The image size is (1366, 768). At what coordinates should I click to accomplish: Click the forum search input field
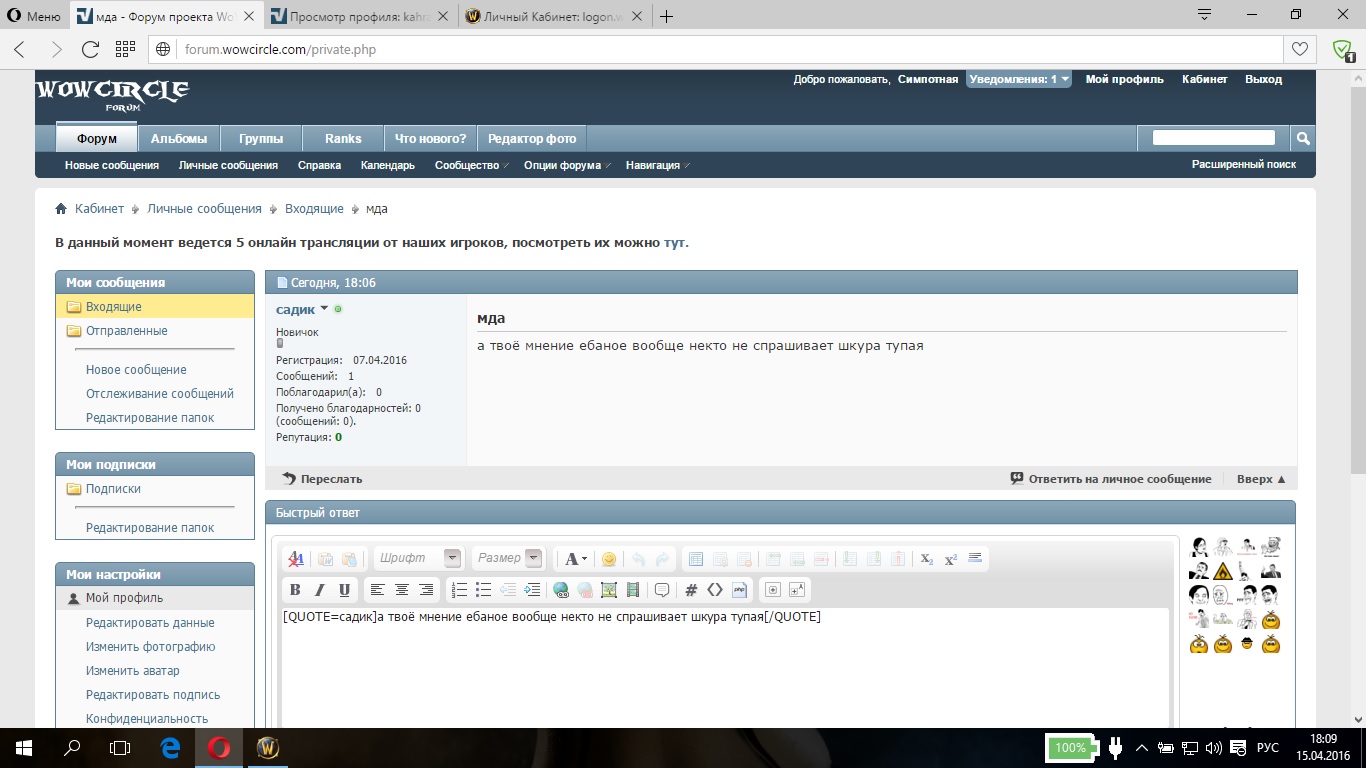pyautogui.click(x=1213, y=138)
